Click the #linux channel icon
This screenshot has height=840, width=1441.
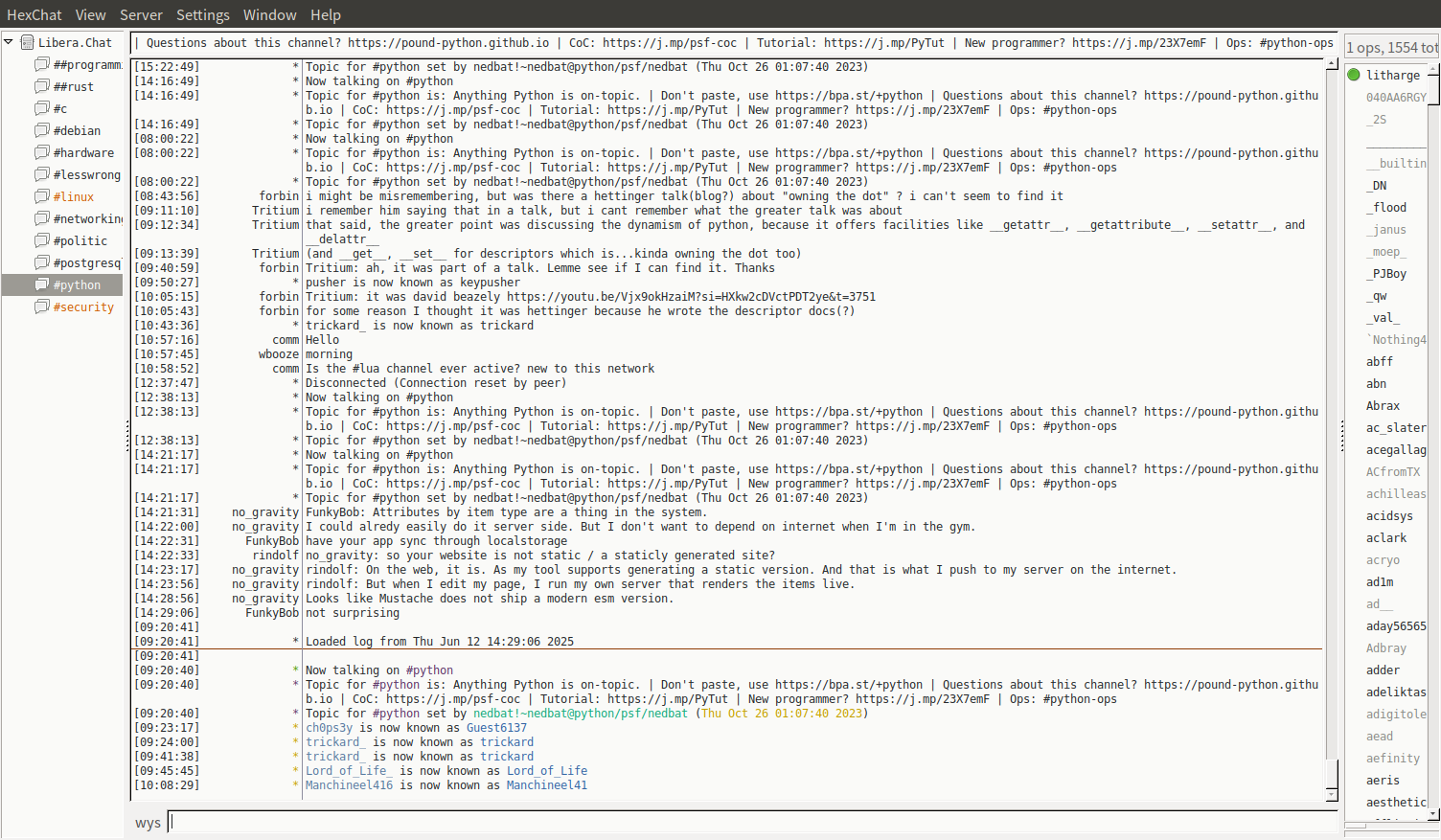tap(42, 196)
